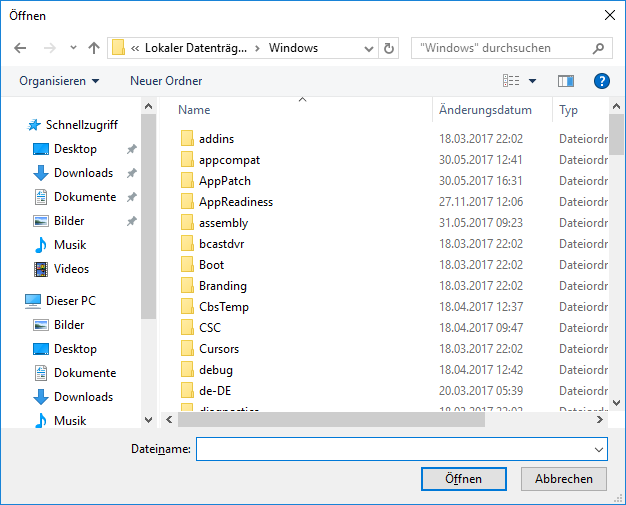Toggle the preview pane icon
The height and width of the screenshot is (505, 626).
coord(566,81)
